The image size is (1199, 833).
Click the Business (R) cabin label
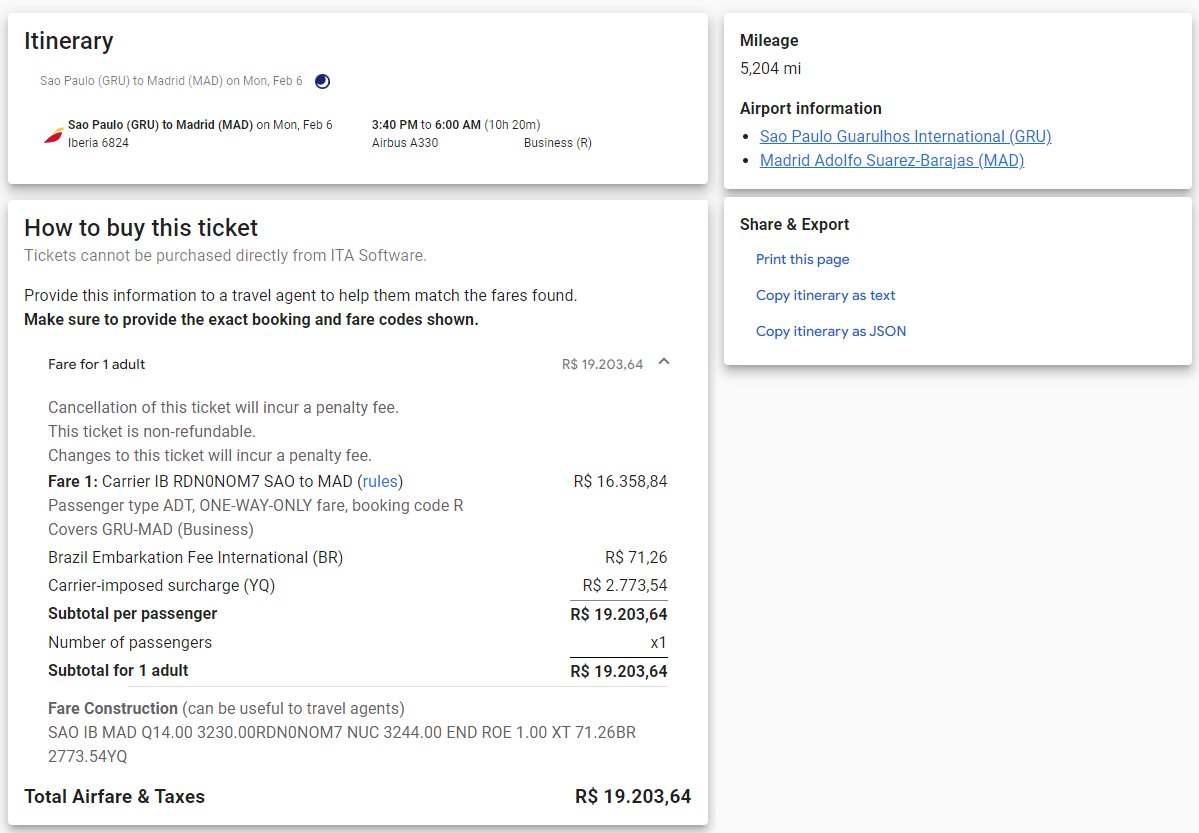point(557,143)
